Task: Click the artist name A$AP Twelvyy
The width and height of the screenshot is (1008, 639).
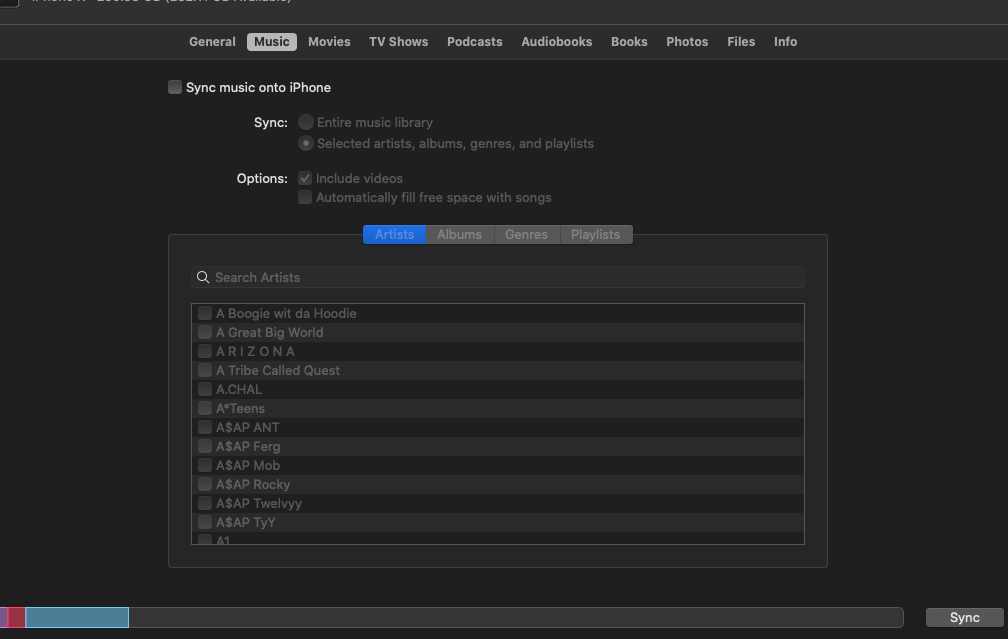Action: [258, 503]
